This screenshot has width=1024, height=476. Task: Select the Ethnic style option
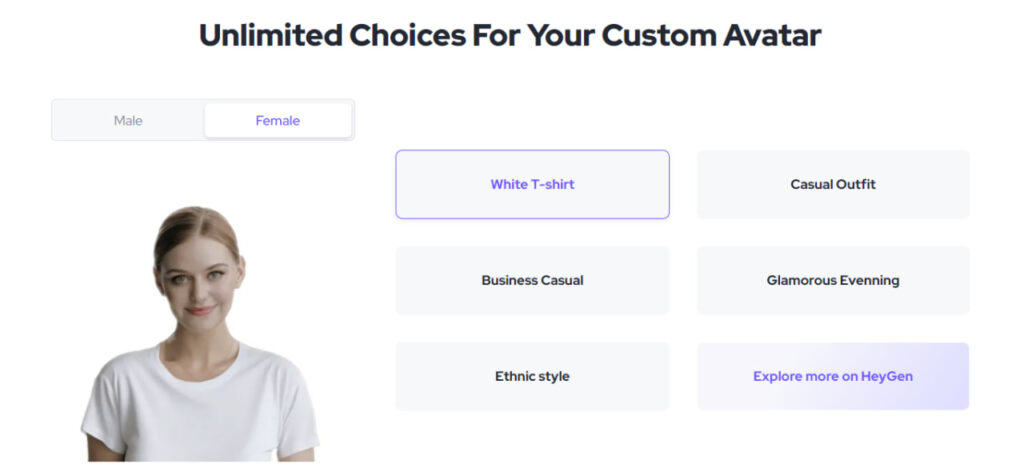(x=532, y=376)
